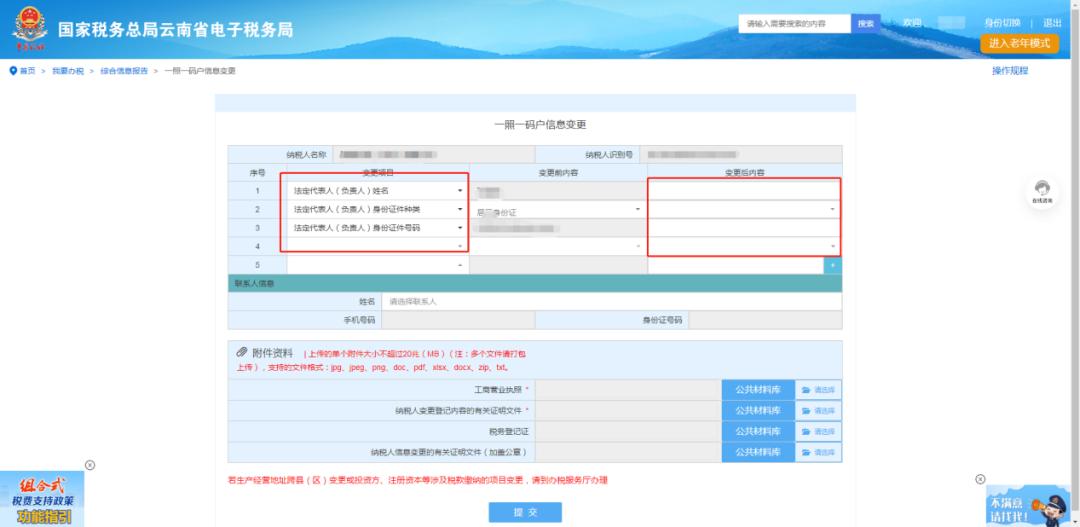Close the 不满意请找我 floating widget
Screen dimensions: 1080x527
click(x=980, y=479)
